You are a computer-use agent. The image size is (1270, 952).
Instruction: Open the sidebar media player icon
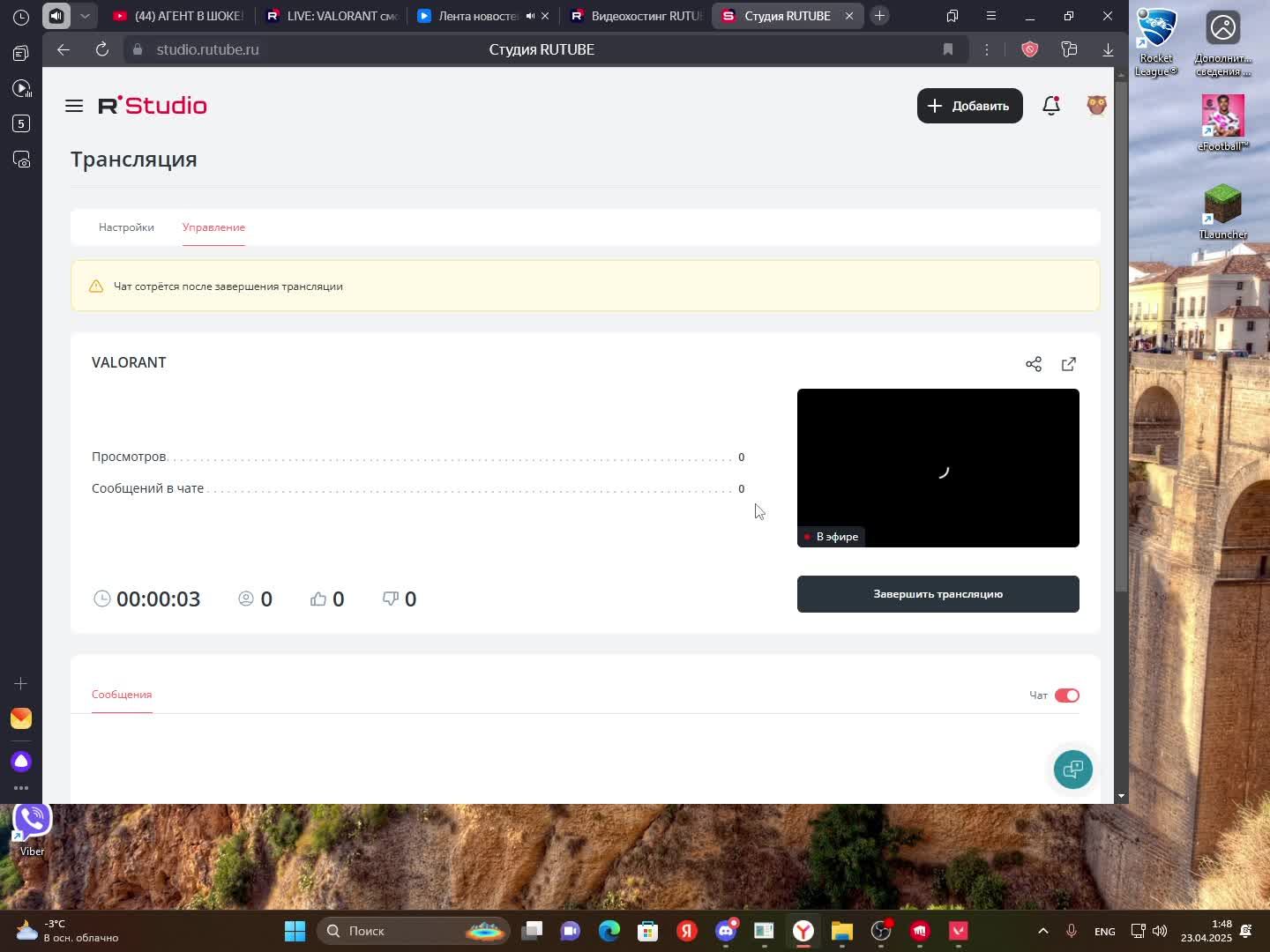tap(21, 88)
